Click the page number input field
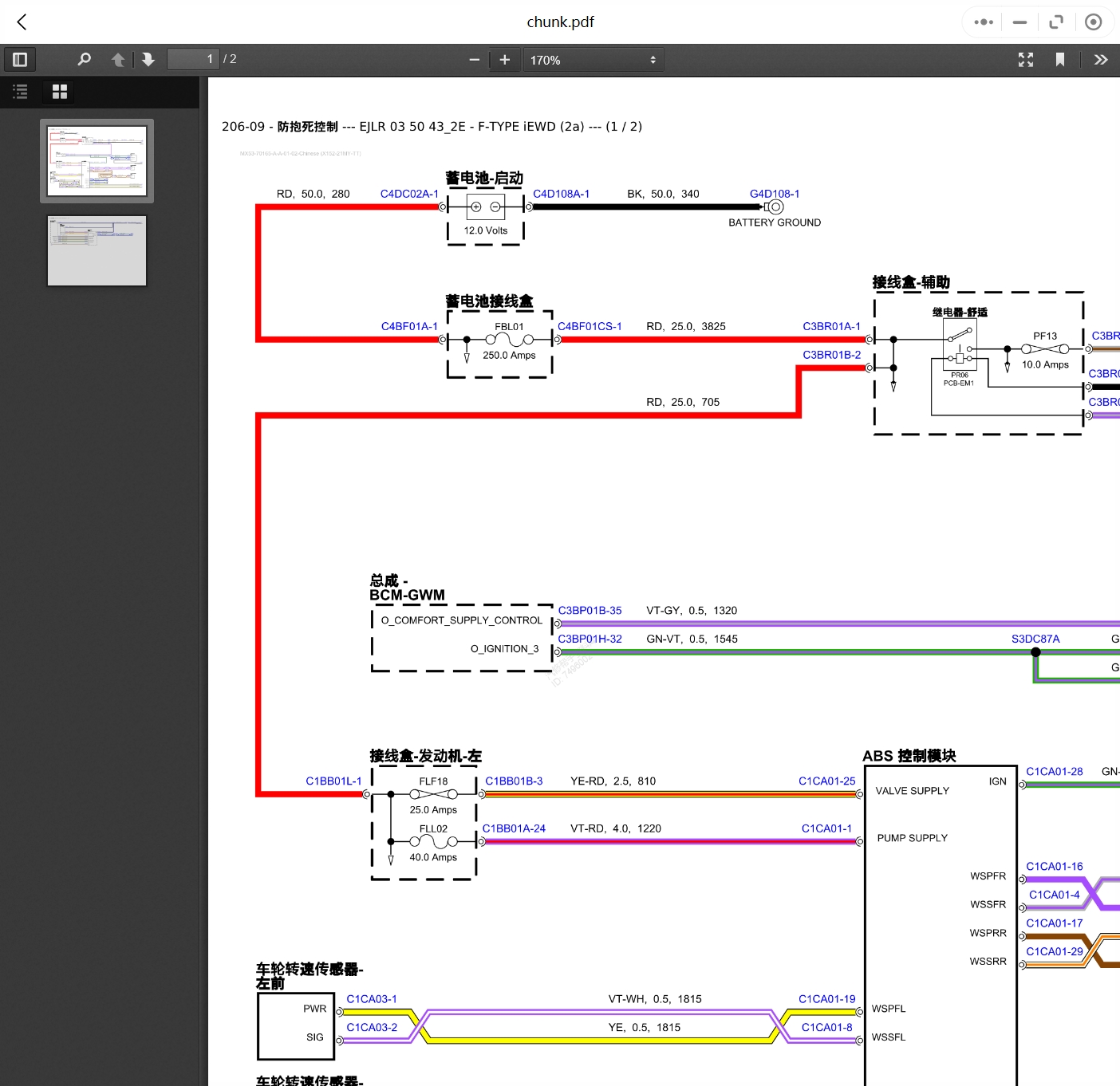Screen dimensions: 1120x1086 click(192, 60)
